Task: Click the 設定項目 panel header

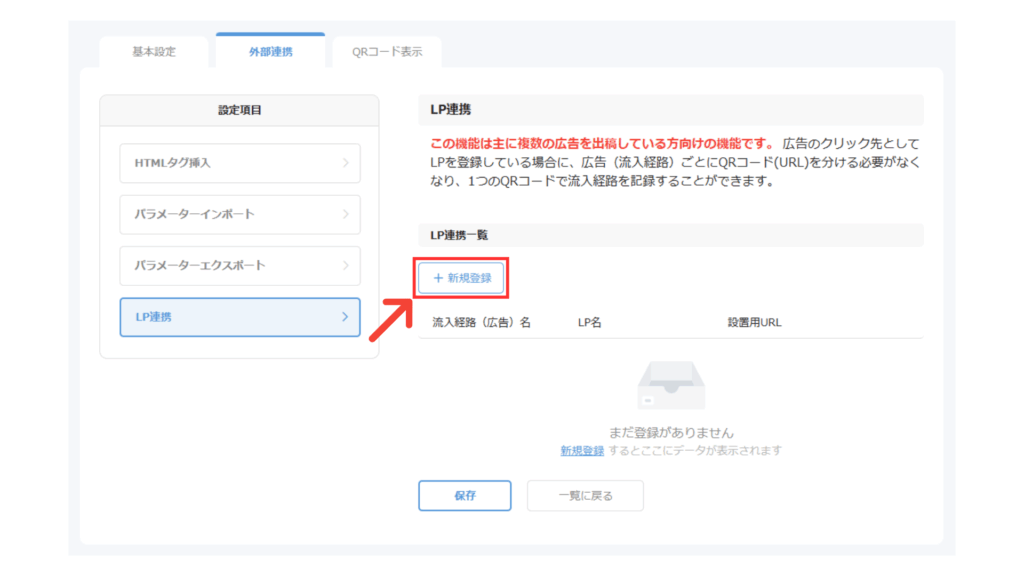Action: pyautogui.click(x=239, y=110)
